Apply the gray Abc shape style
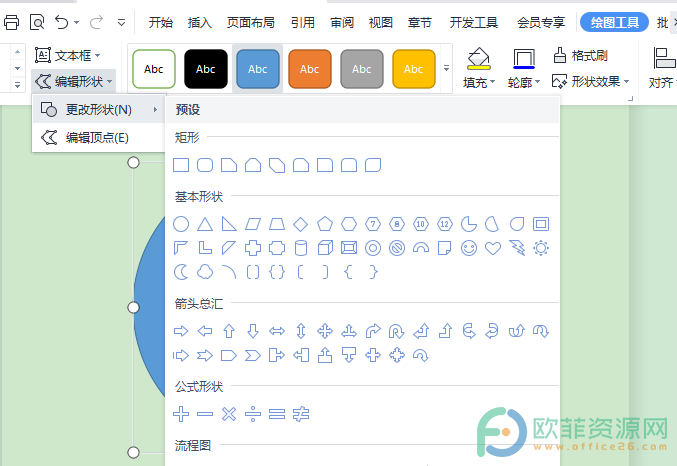677x466 pixels. pos(362,69)
